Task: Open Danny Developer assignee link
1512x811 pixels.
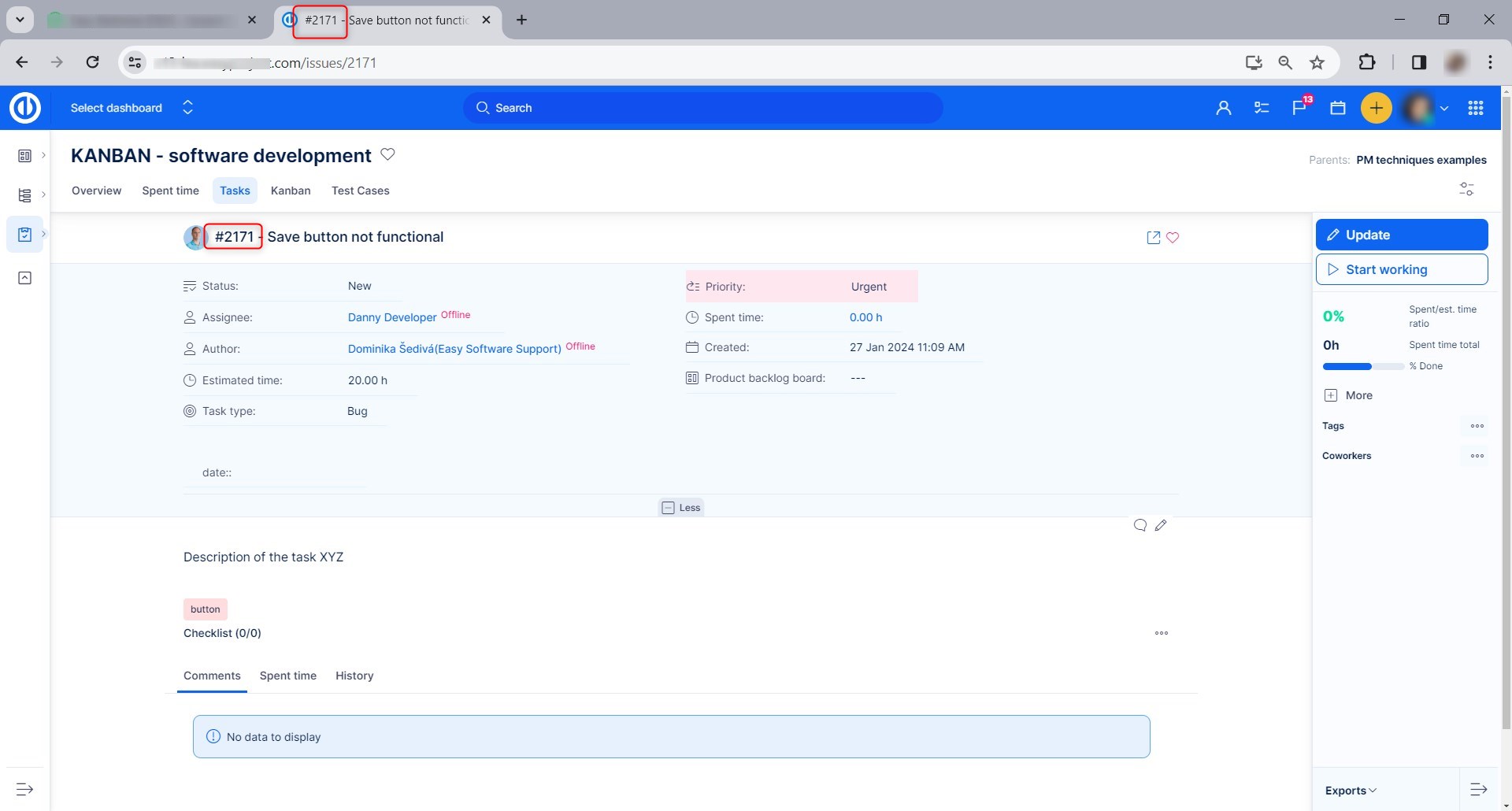Action: click(x=392, y=317)
